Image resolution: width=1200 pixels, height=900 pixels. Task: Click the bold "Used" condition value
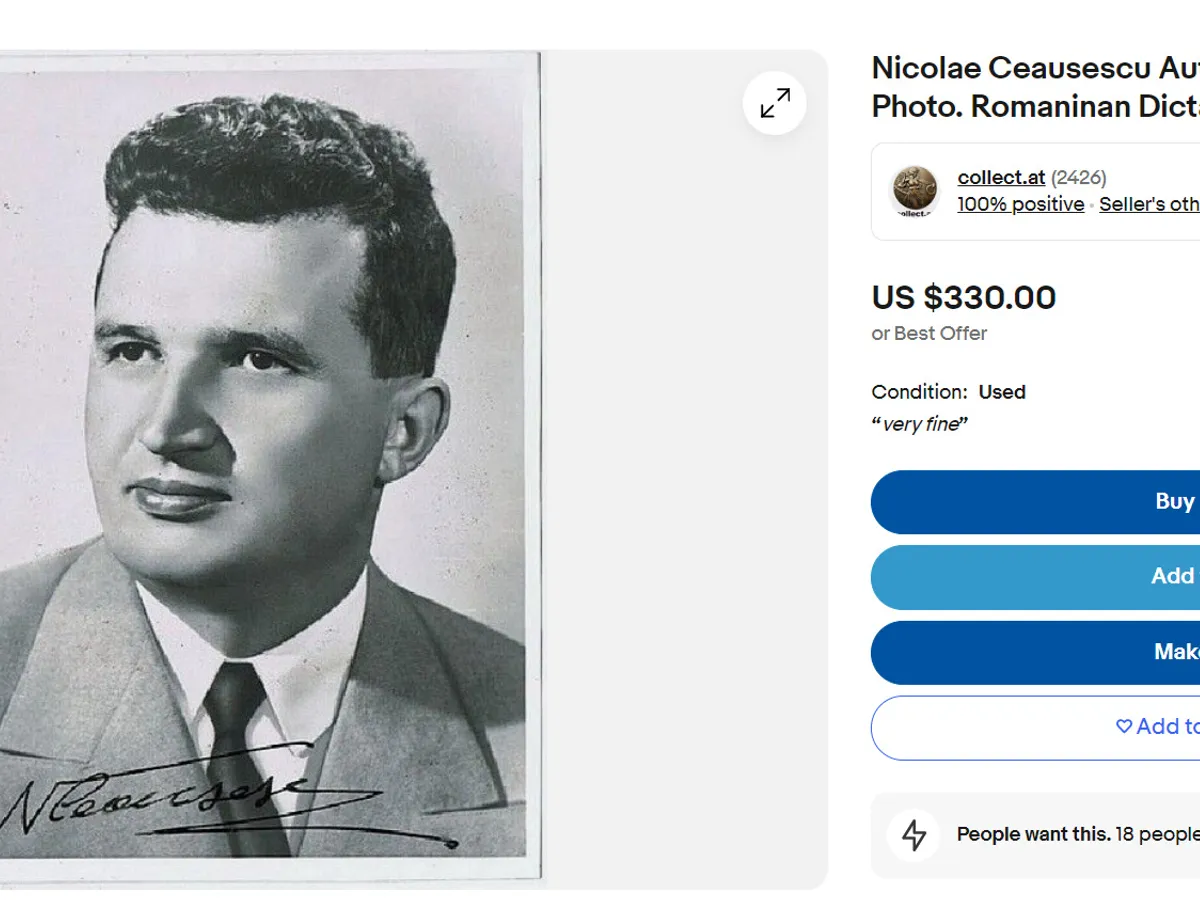(x=1002, y=392)
